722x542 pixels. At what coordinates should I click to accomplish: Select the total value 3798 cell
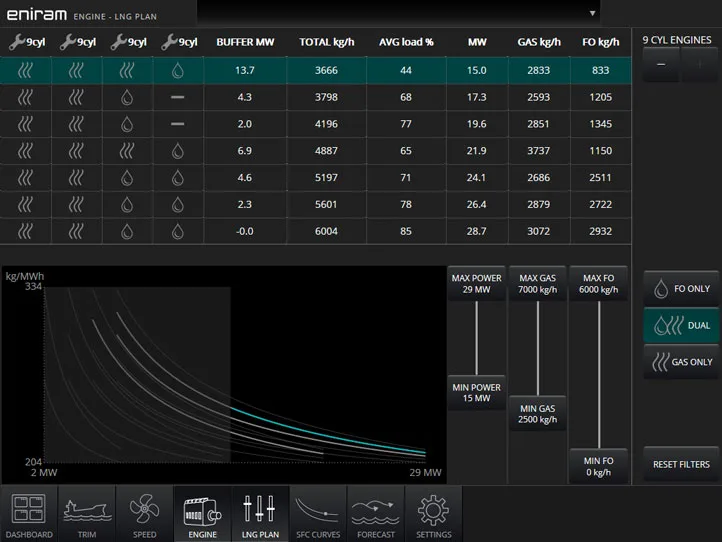326,97
